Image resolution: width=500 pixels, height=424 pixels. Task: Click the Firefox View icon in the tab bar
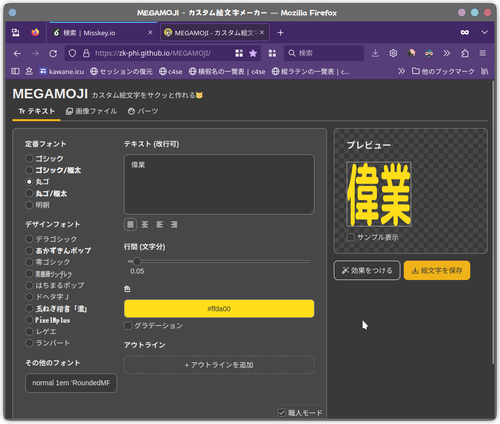click(x=16, y=32)
